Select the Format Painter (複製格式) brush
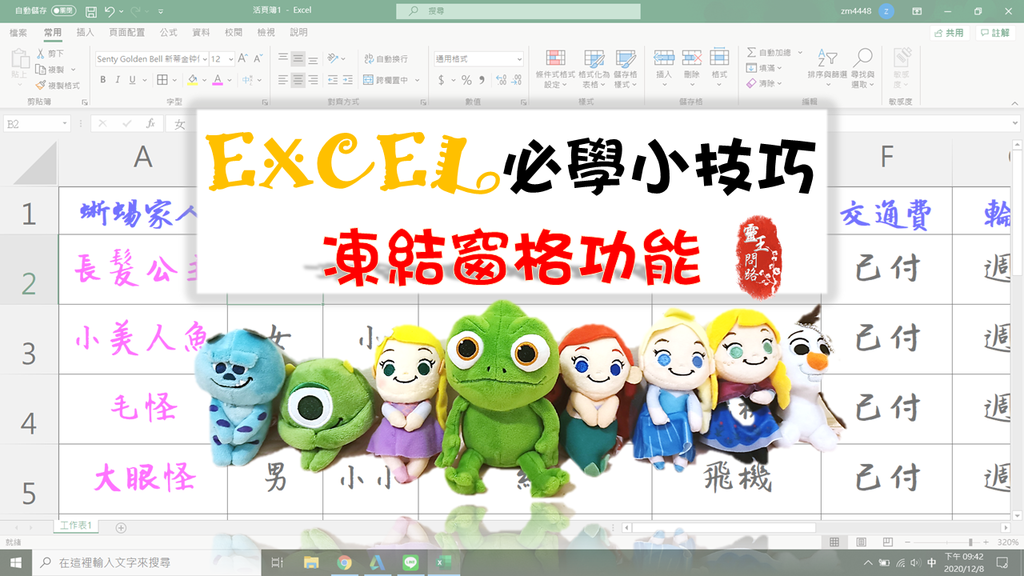1024x576 pixels. coord(40,85)
